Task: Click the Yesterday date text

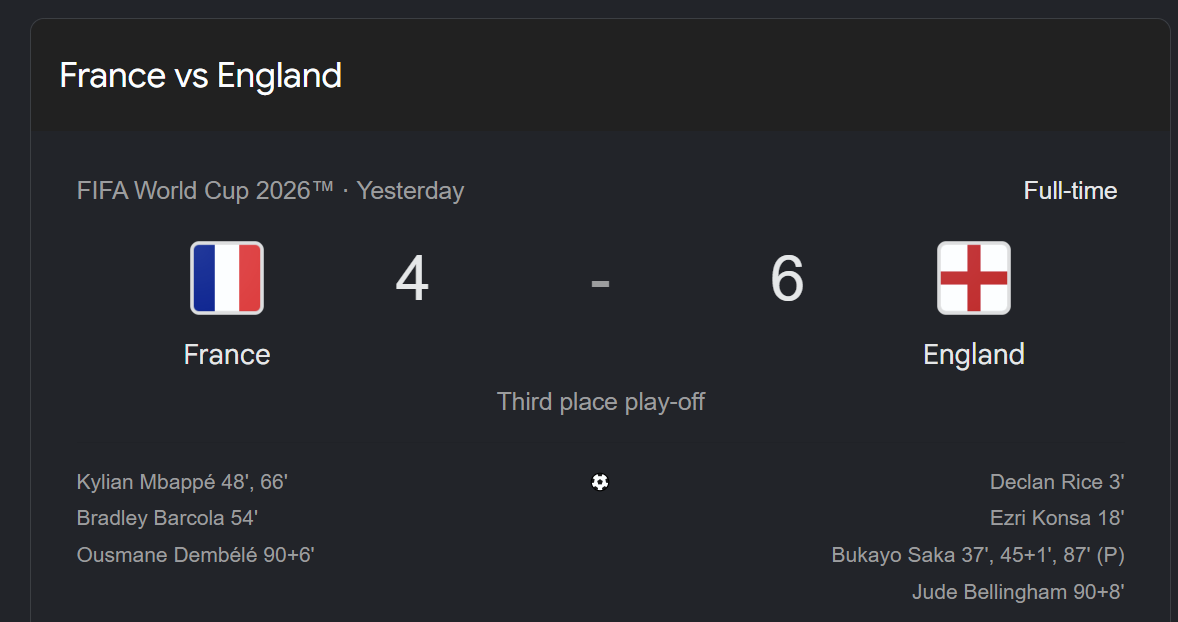Action: point(410,191)
